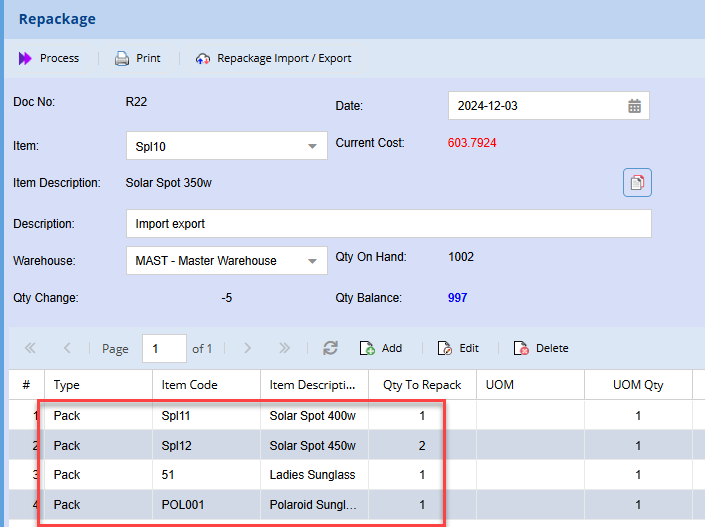Click the Process toolbar button
Screen dimensions: 705x527
point(49,58)
